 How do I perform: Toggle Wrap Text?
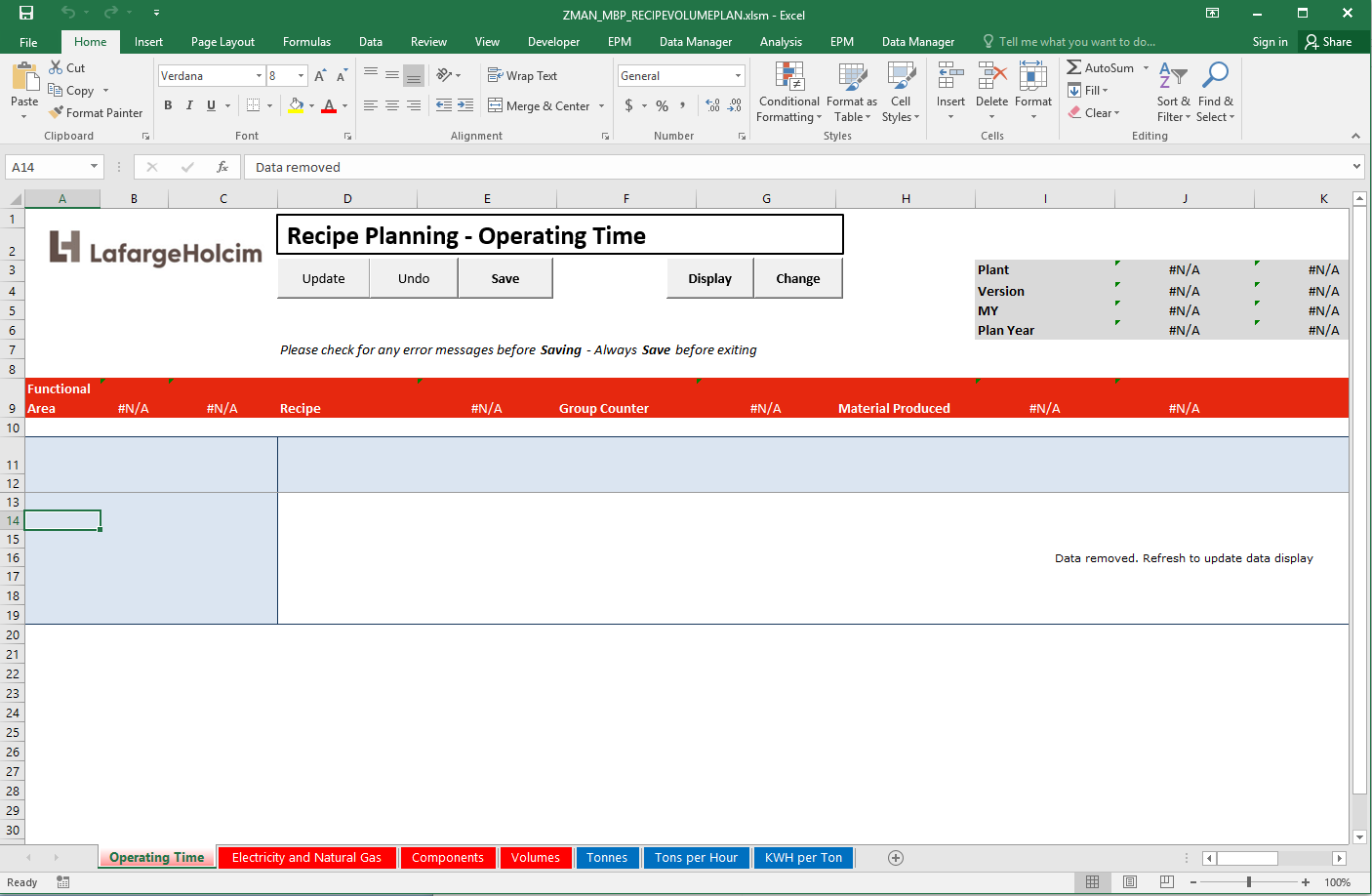[523, 75]
